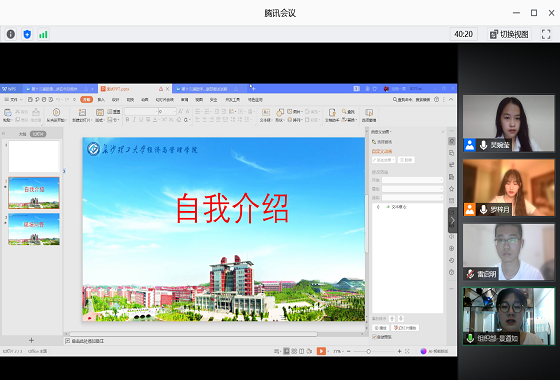
Task: Expand the 文件 menu dropdown
Action: pyautogui.click(x=13, y=100)
